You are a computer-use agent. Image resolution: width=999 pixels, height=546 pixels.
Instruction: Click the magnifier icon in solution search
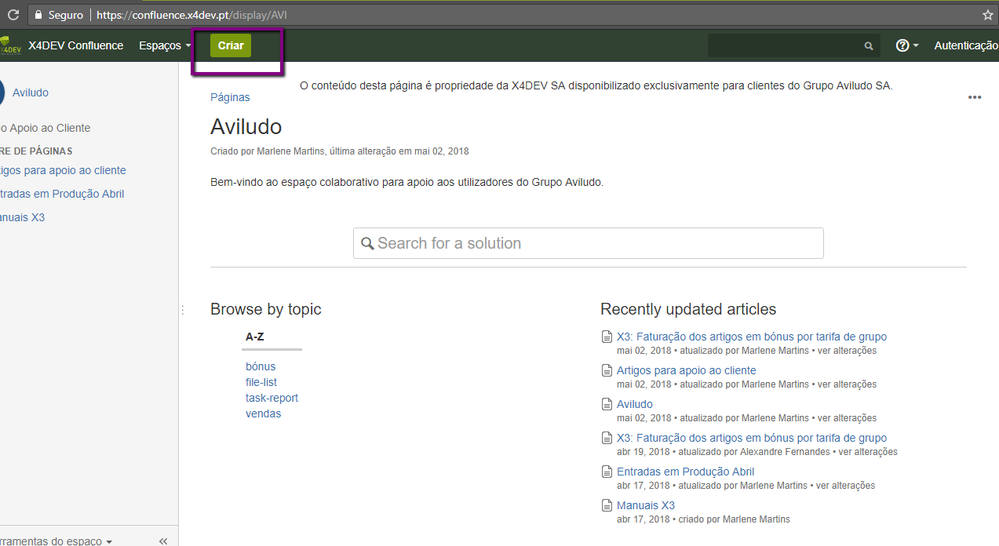367,243
